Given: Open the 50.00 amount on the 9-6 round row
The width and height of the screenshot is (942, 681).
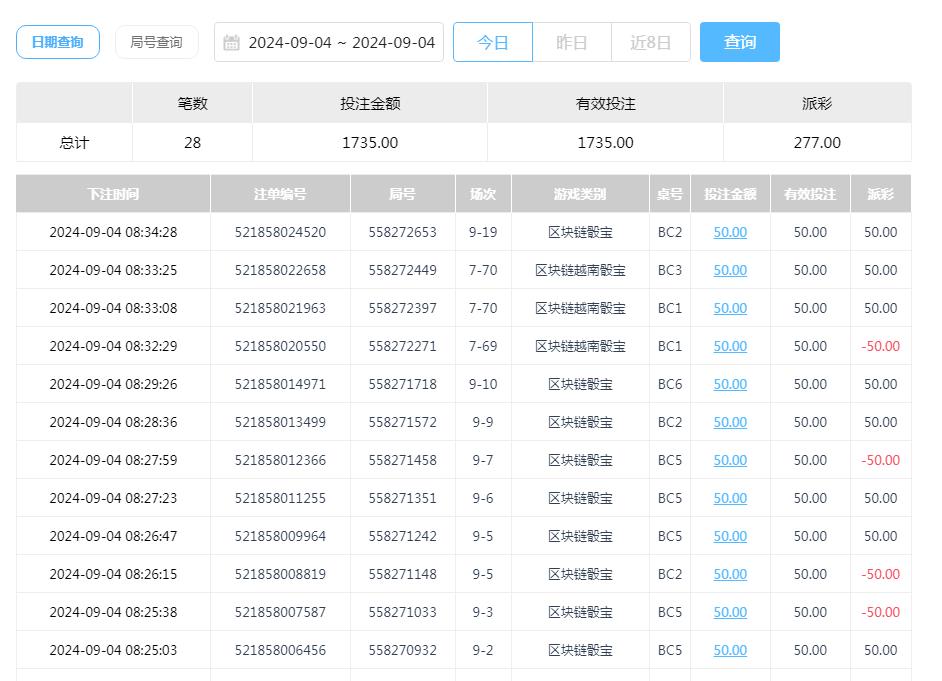Looking at the screenshot, I should pyautogui.click(x=729, y=498).
